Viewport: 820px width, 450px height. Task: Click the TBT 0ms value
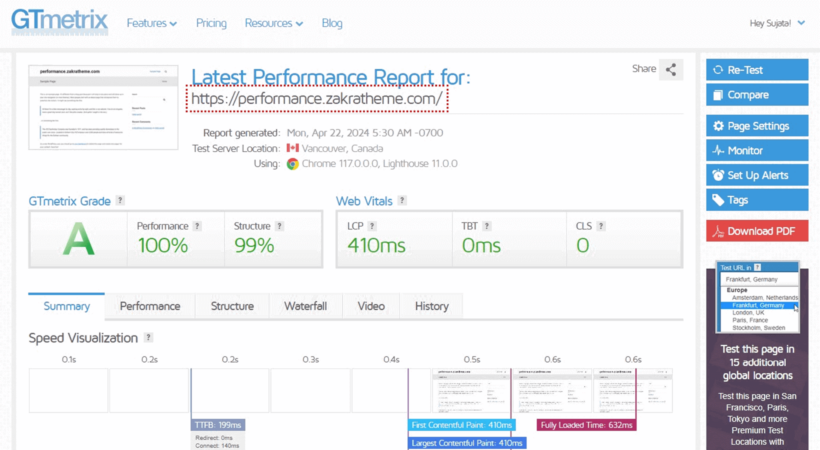click(481, 245)
